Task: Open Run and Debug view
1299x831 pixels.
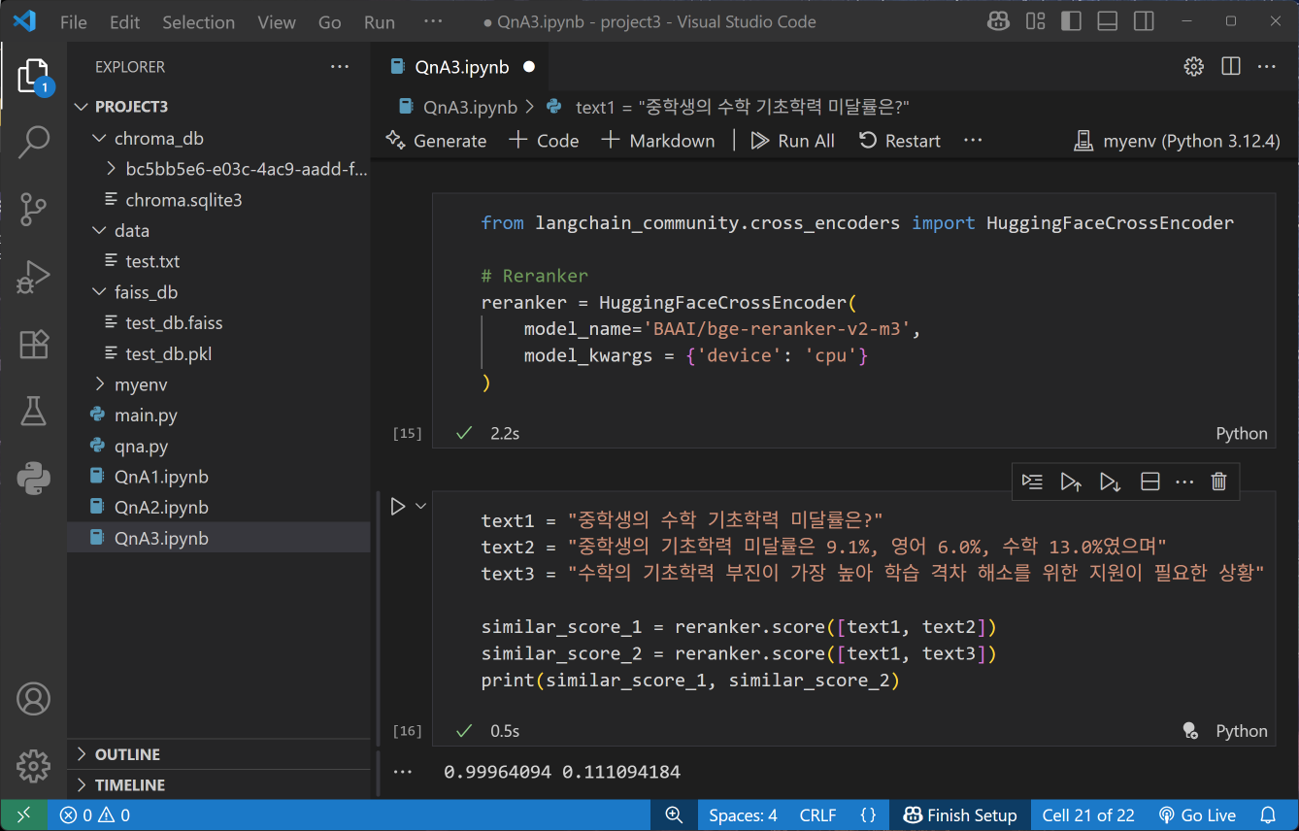Action: [x=33, y=277]
